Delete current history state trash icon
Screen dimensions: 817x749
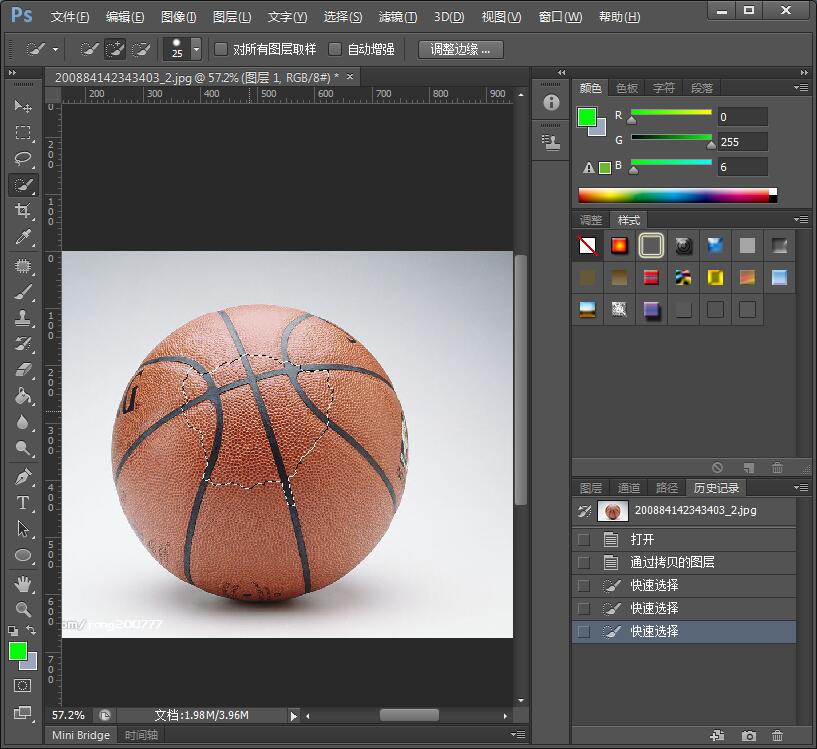pyautogui.click(x=777, y=735)
